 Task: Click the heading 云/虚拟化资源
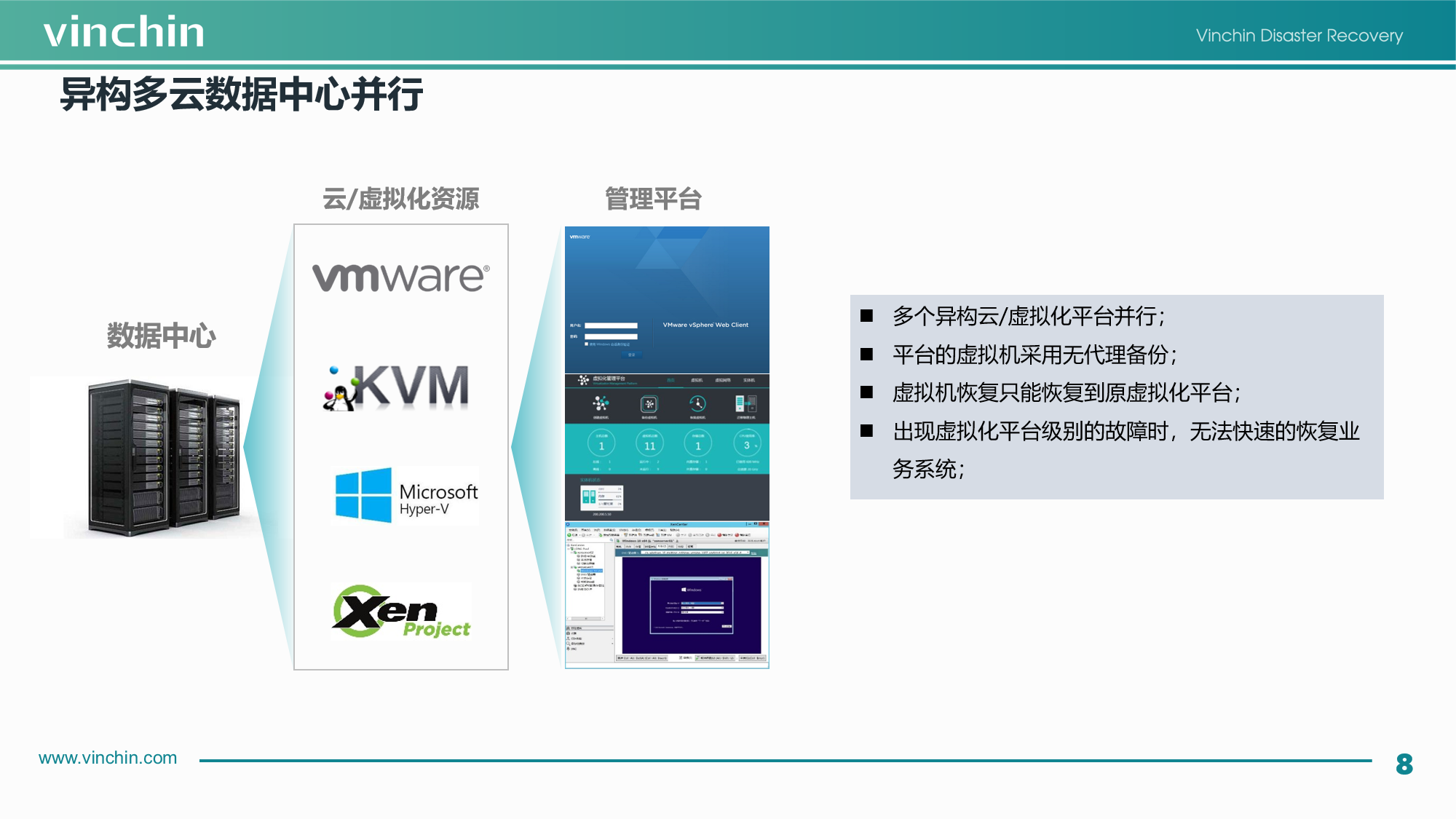coord(401,199)
